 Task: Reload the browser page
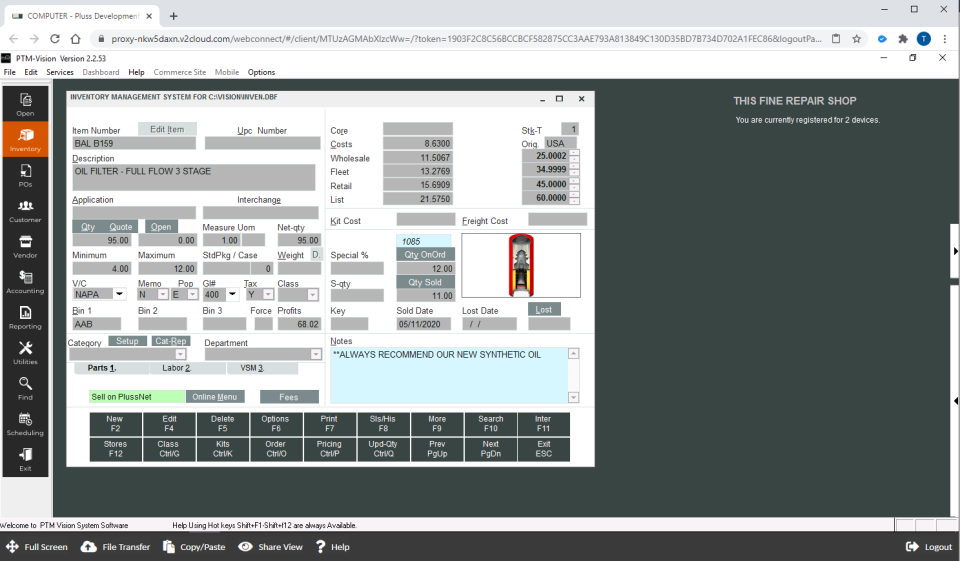click(x=55, y=39)
